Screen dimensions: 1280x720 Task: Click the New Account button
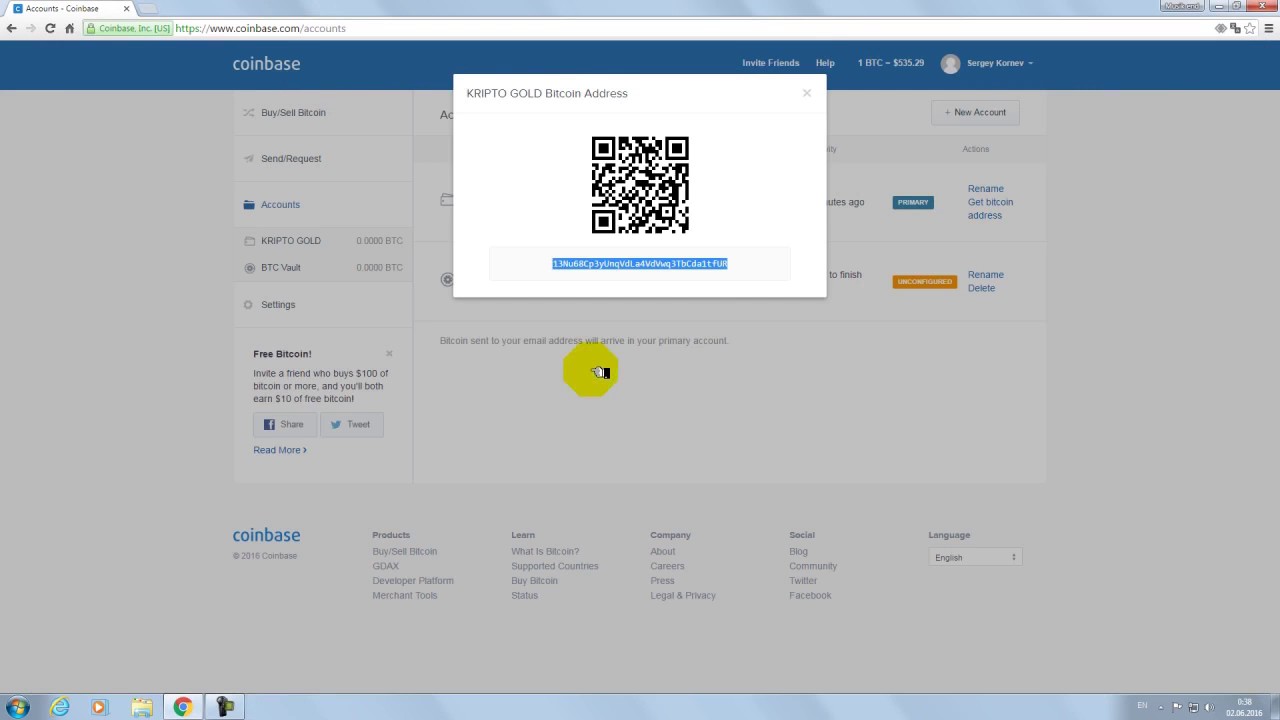975,112
